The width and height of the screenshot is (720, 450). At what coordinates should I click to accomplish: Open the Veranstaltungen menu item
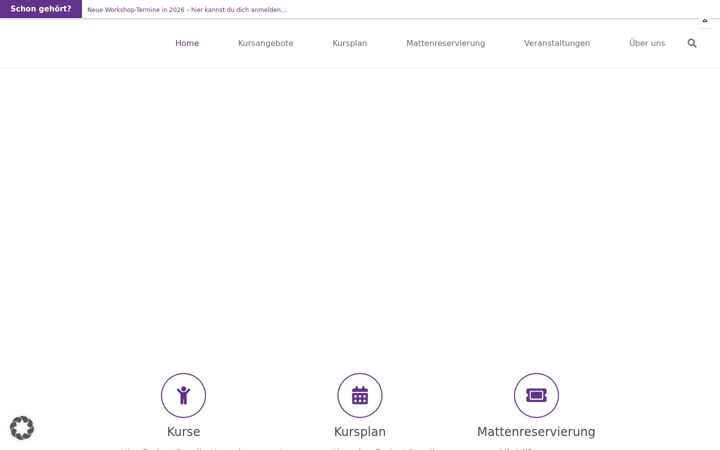click(x=557, y=43)
